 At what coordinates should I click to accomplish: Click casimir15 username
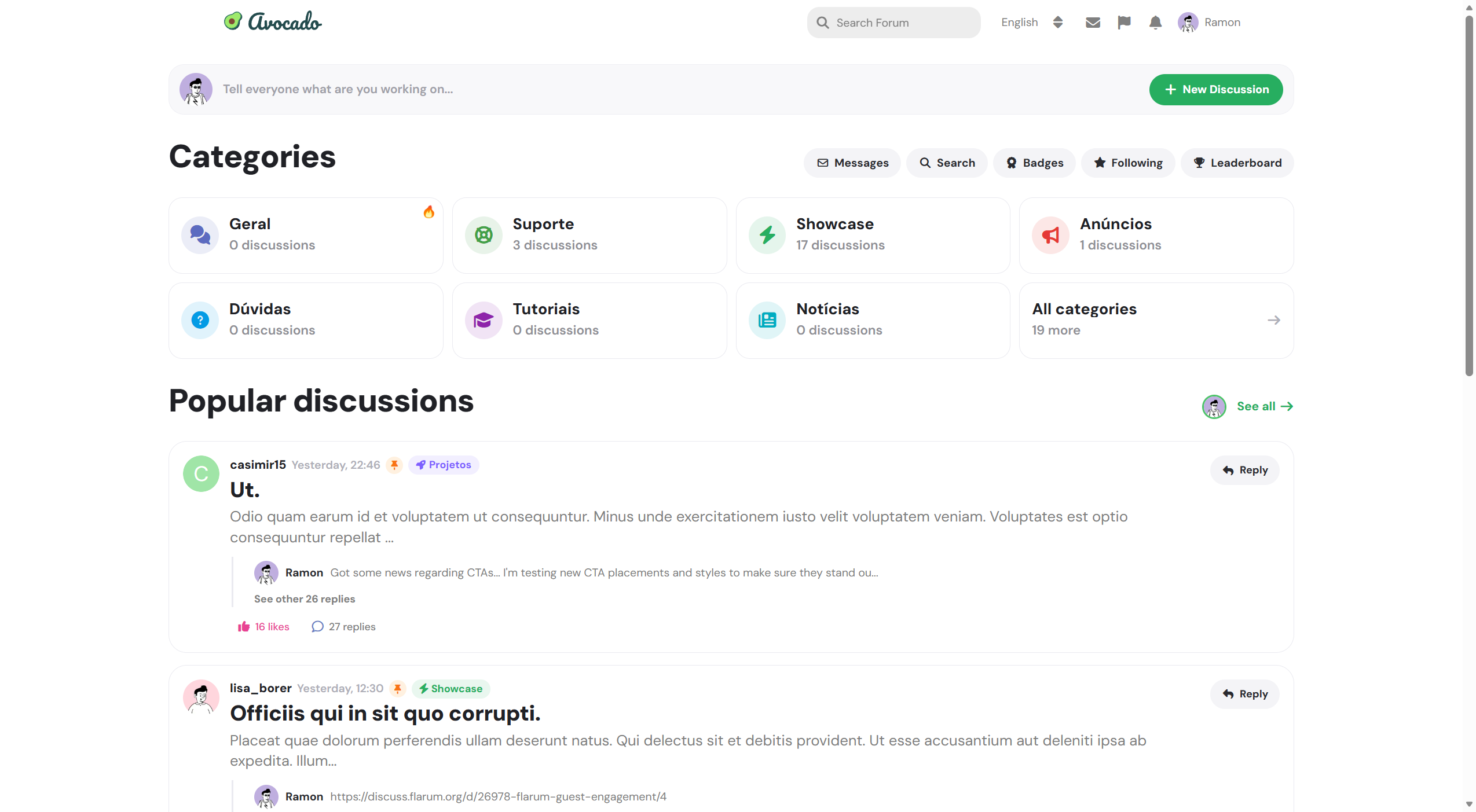click(x=258, y=465)
